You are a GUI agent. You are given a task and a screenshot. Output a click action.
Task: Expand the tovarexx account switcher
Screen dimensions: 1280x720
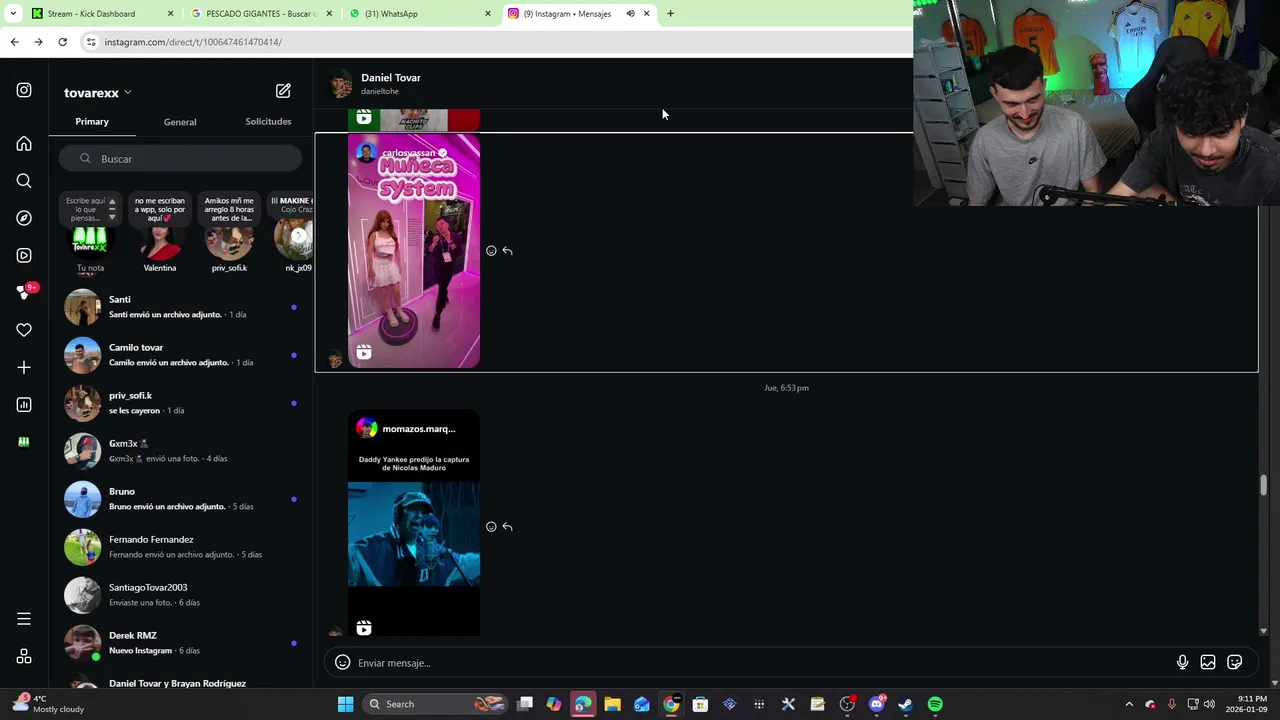pyautogui.click(x=98, y=93)
